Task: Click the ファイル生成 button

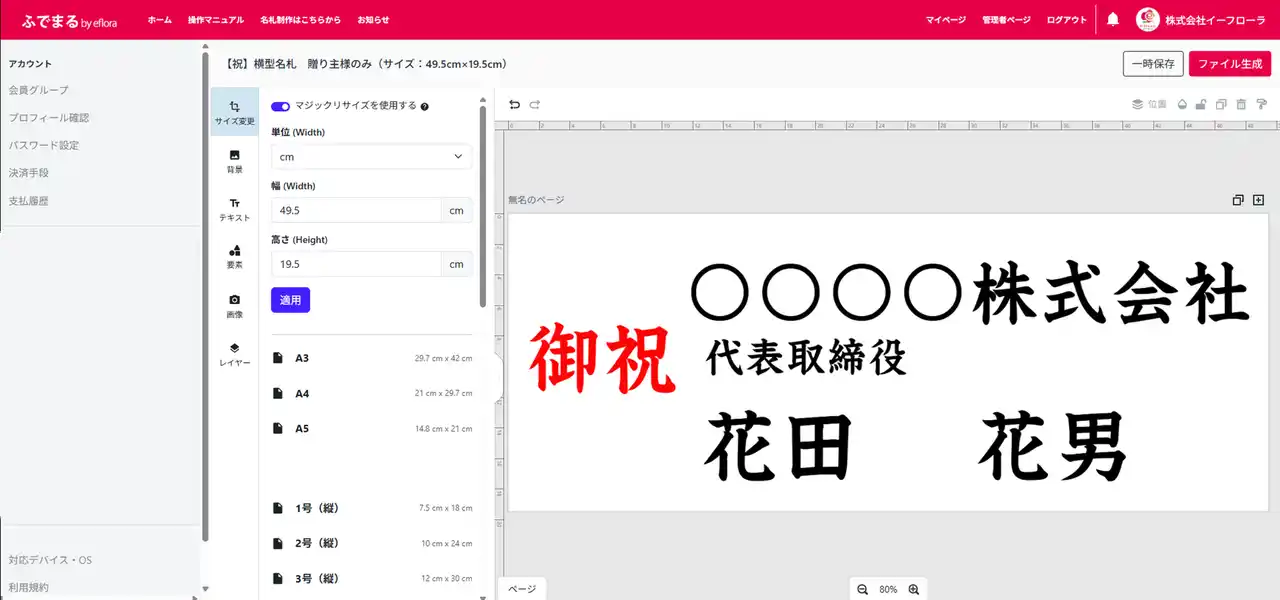Action: [1229, 64]
